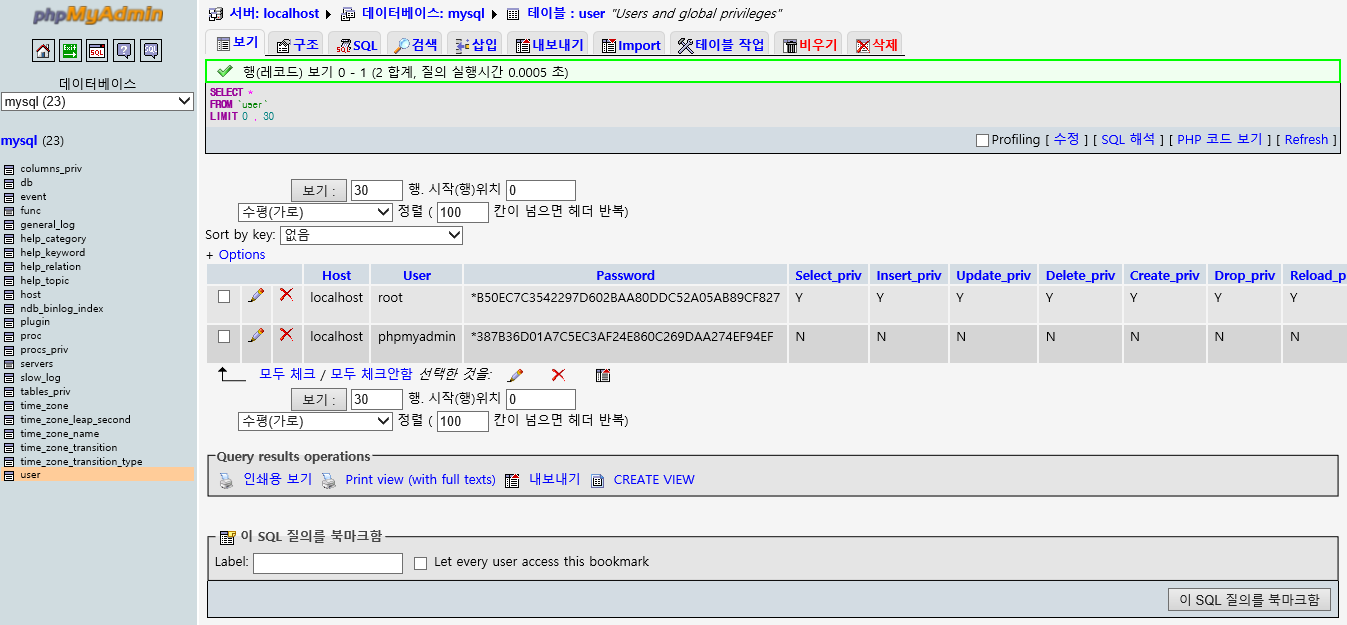Click table icon left of event
The width and height of the screenshot is (1347, 625).
coord(9,197)
